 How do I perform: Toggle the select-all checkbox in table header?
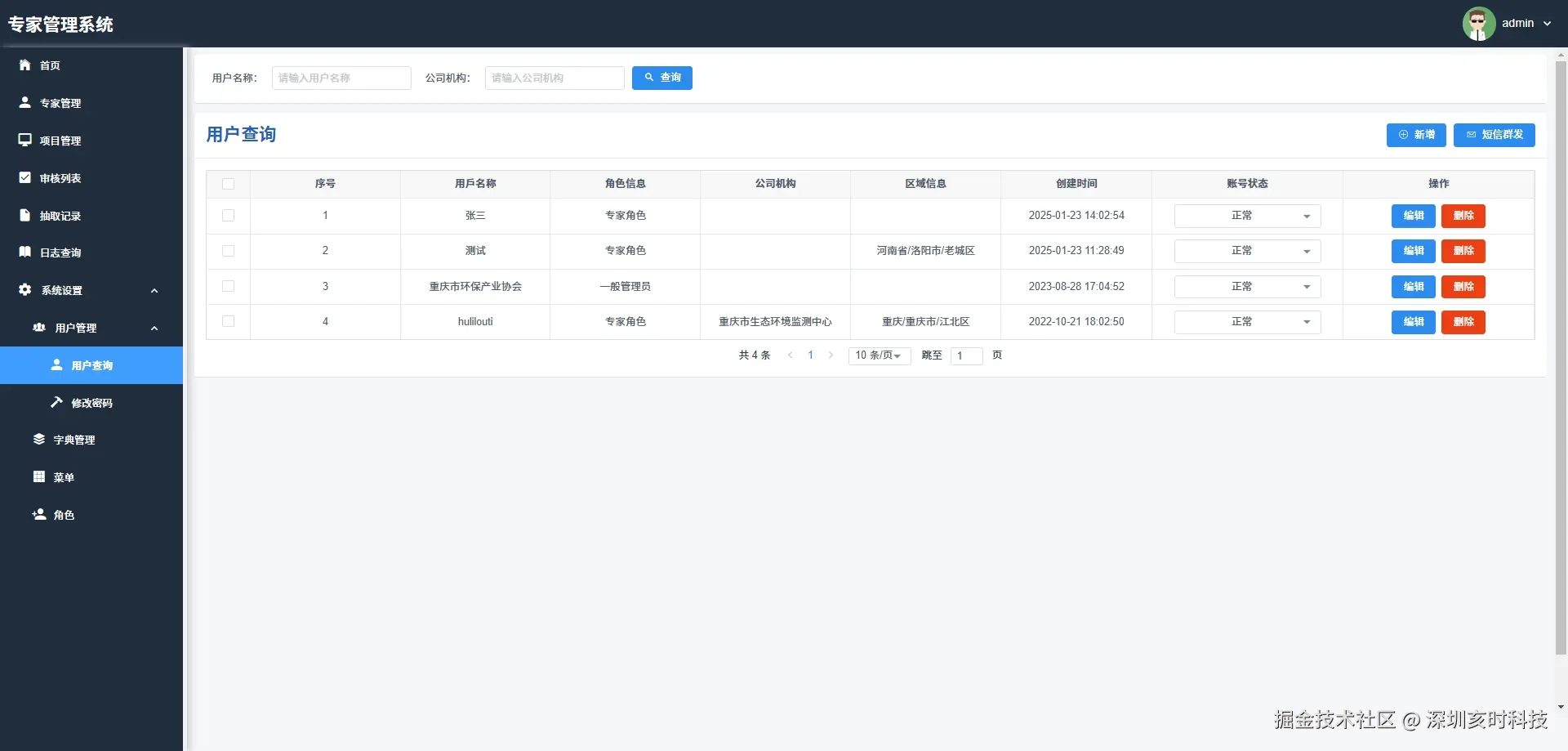228,184
